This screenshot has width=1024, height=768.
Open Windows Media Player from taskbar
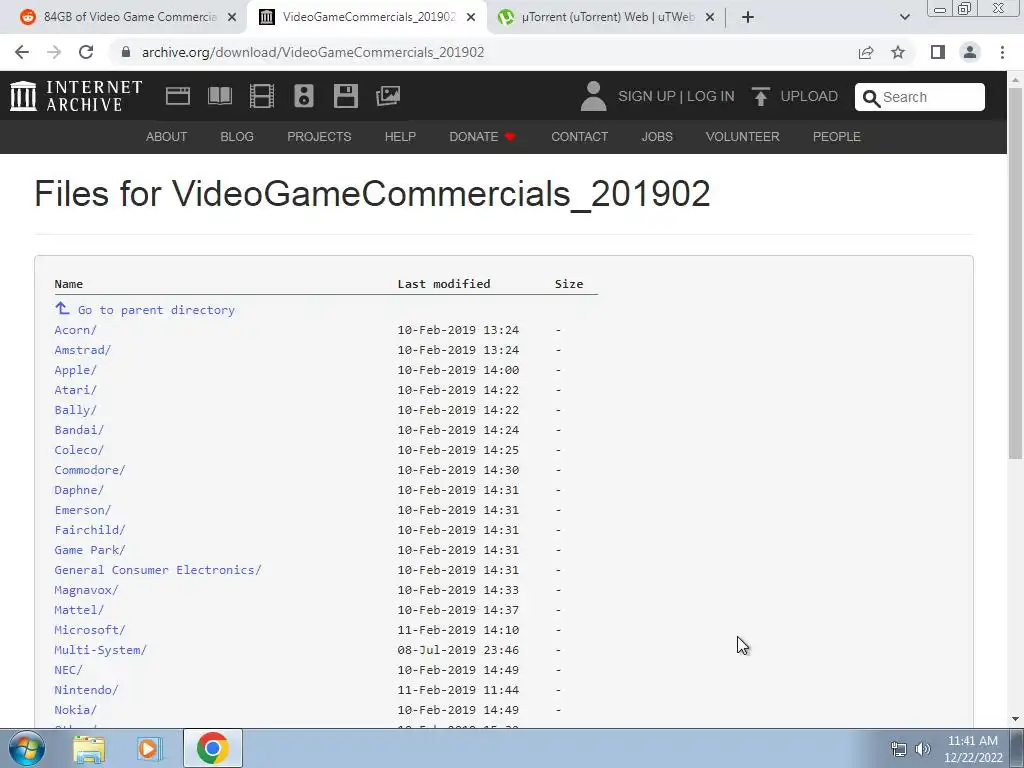149,749
